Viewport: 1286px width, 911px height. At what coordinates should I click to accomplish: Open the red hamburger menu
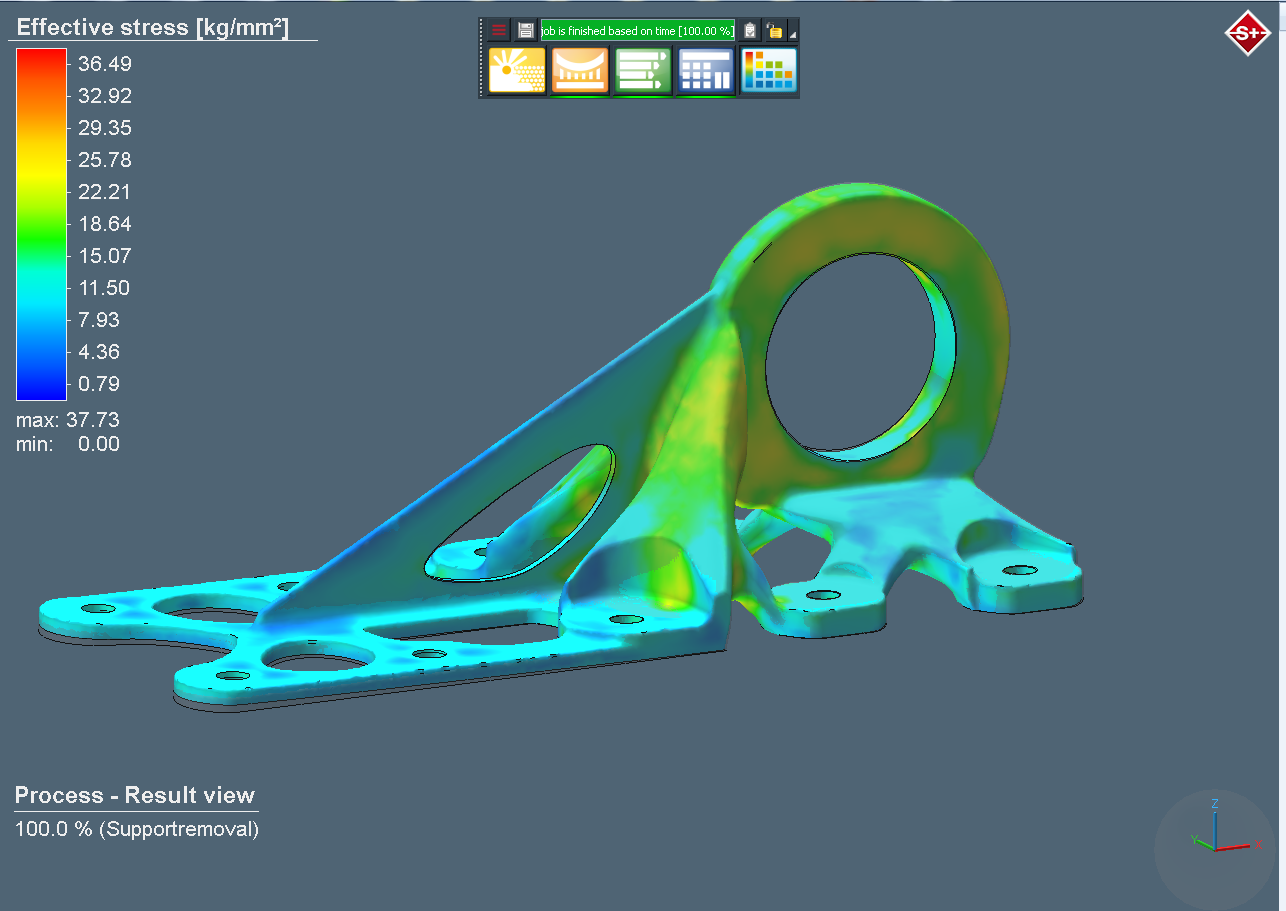498,30
